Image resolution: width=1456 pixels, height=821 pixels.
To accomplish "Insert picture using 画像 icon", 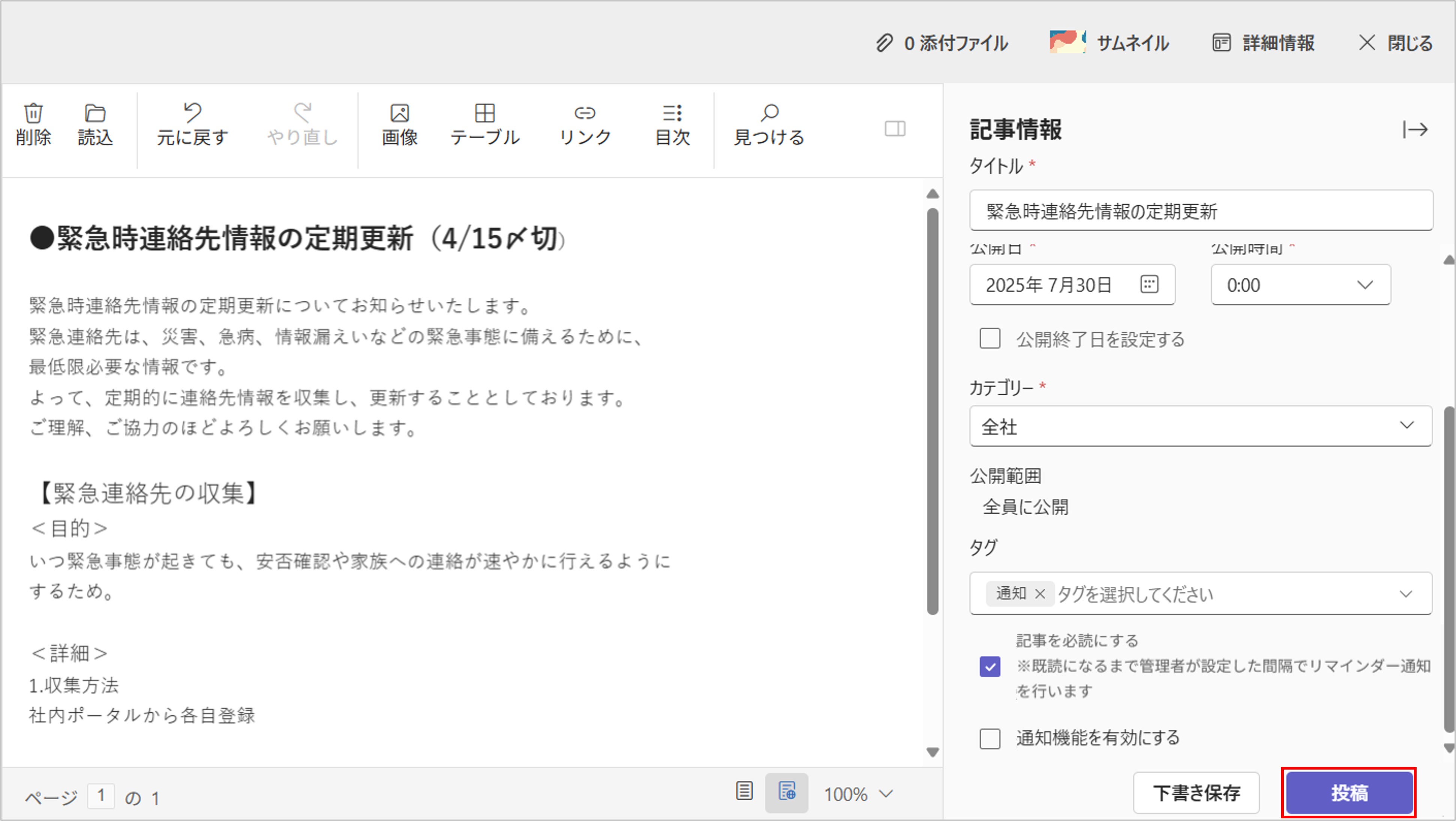I will [400, 124].
